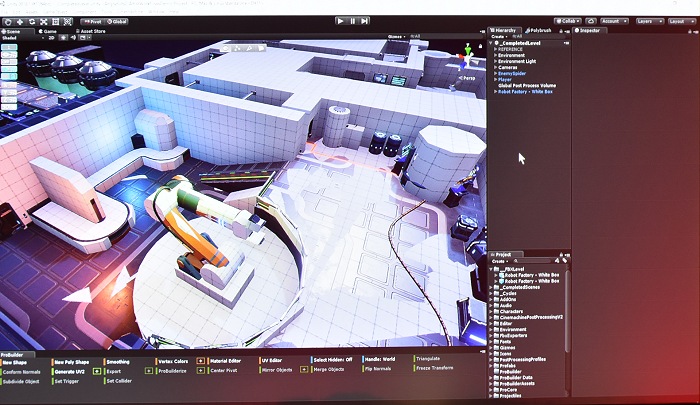Viewport: 700px width, 405px height.
Task: Select the combined Transform tool
Action: 68,21
